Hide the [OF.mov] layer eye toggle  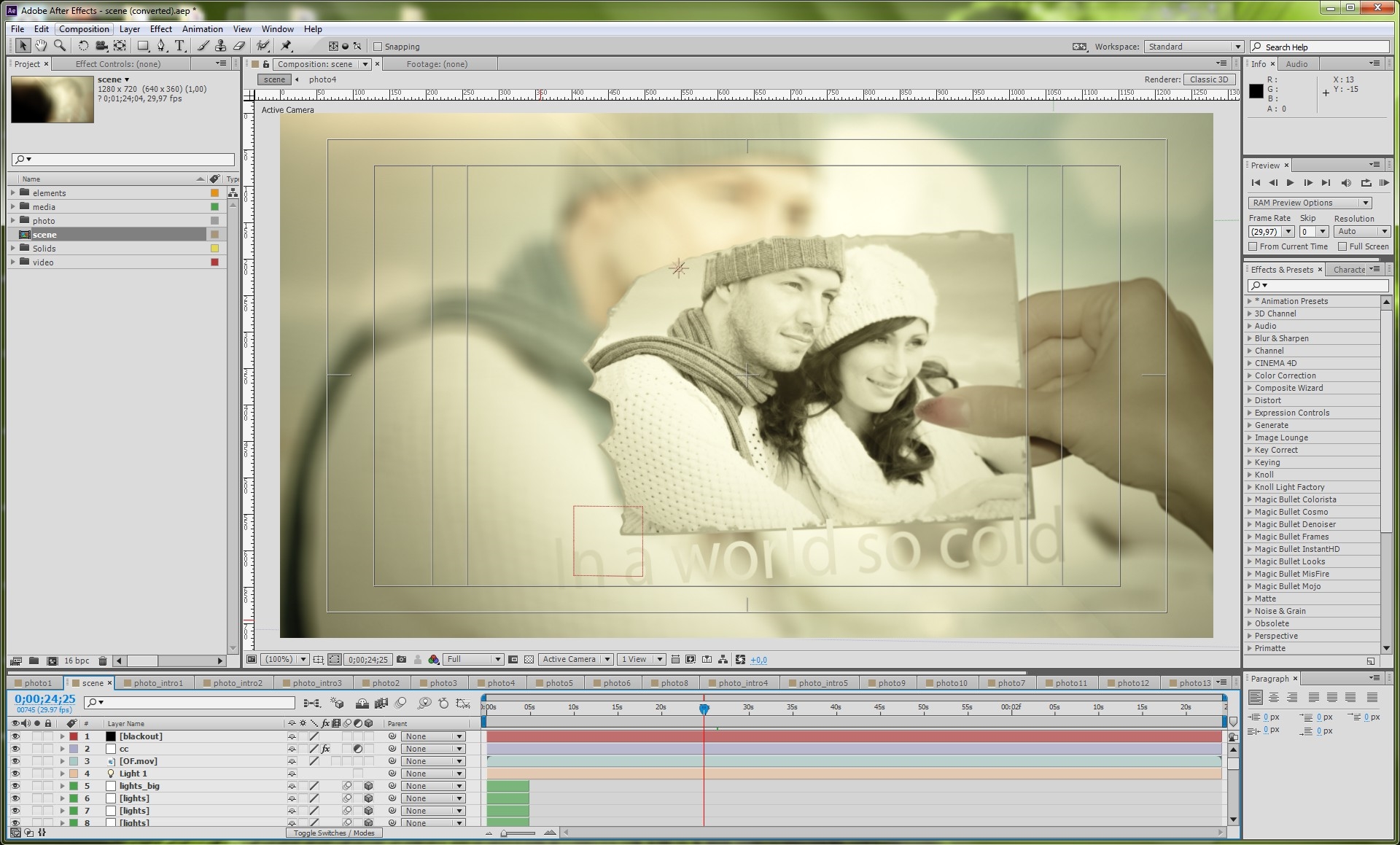(15, 761)
